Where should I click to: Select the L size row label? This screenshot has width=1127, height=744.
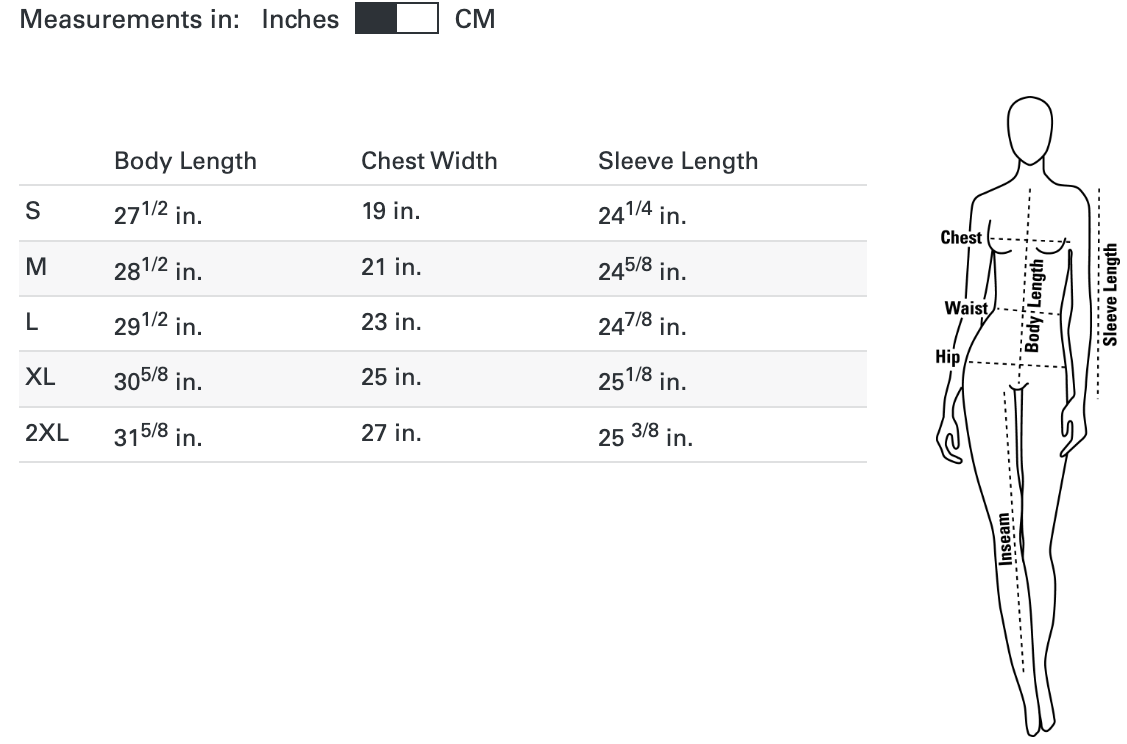[x=32, y=322]
